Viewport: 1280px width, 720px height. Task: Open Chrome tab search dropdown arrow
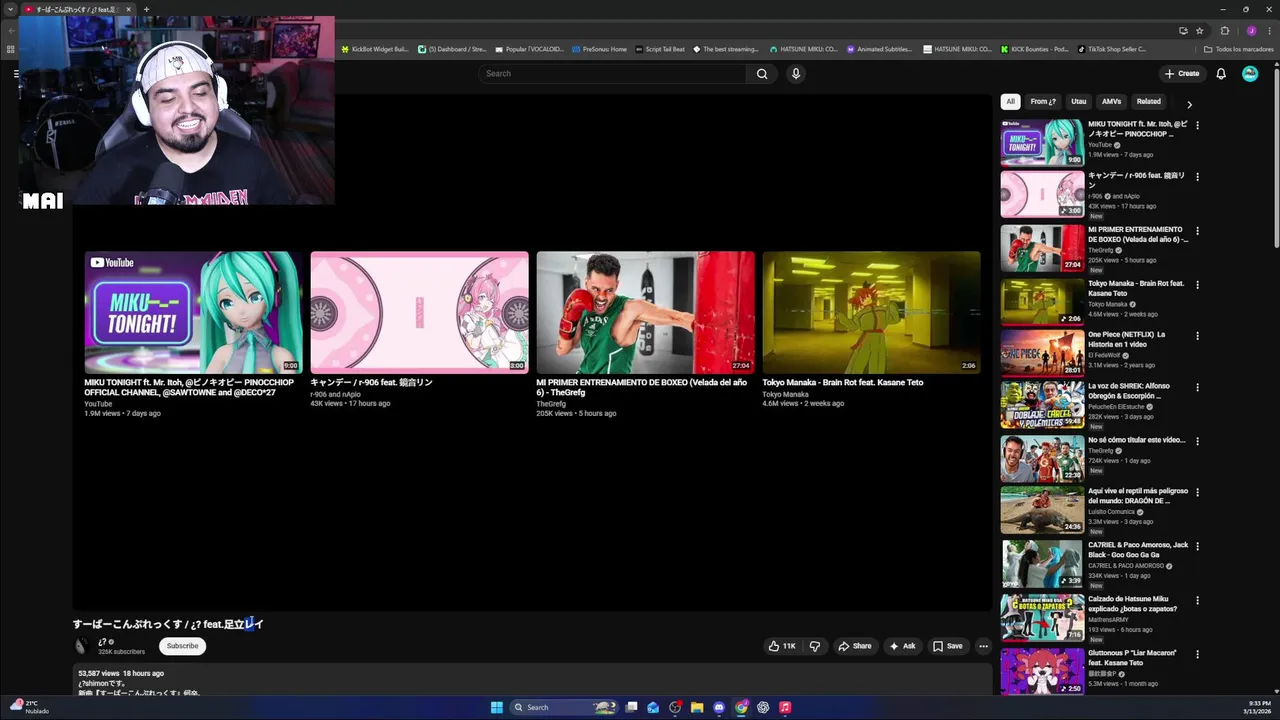[x=10, y=9]
